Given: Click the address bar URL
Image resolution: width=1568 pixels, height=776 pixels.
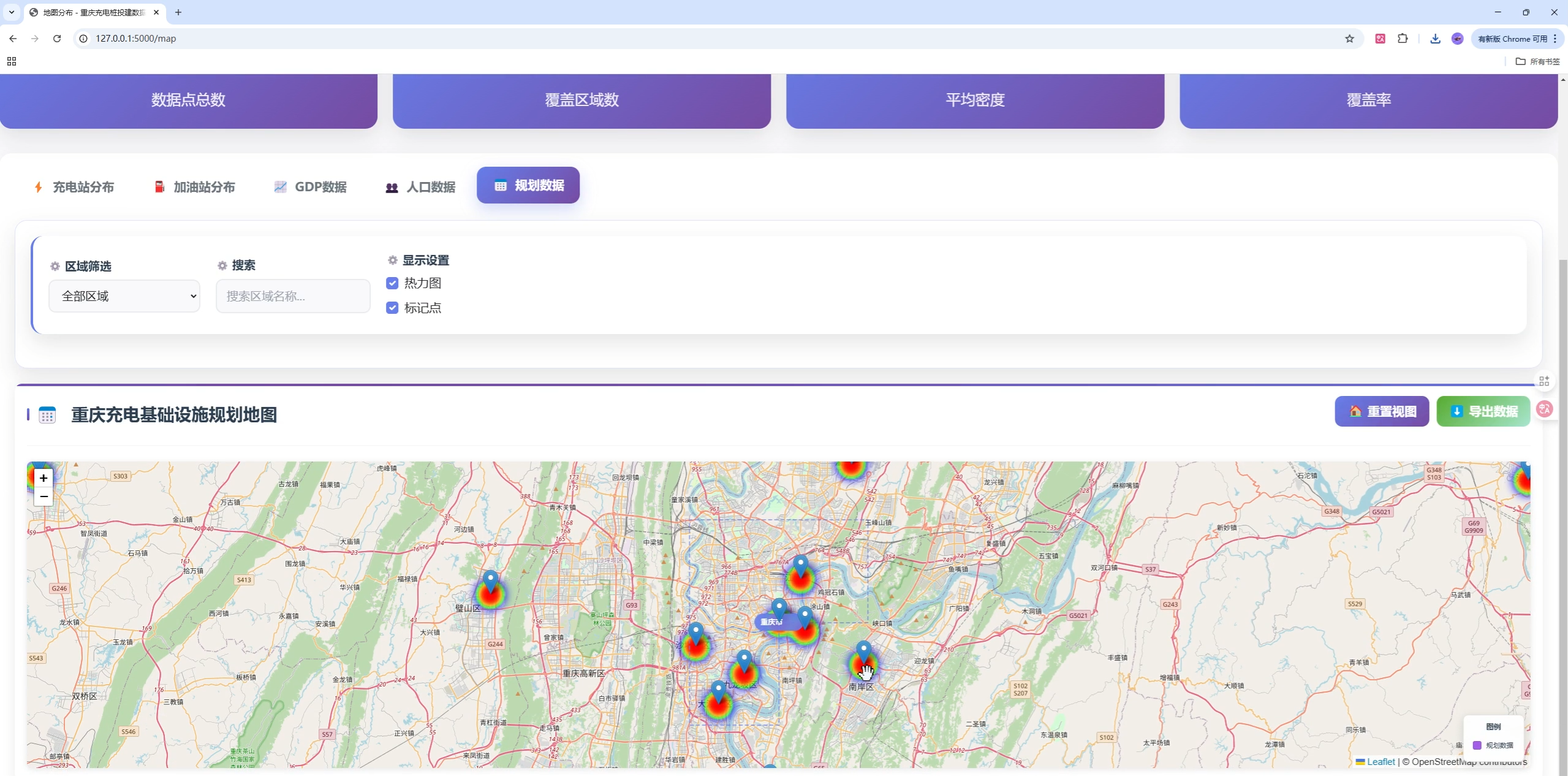Looking at the screenshot, I should (135, 39).
